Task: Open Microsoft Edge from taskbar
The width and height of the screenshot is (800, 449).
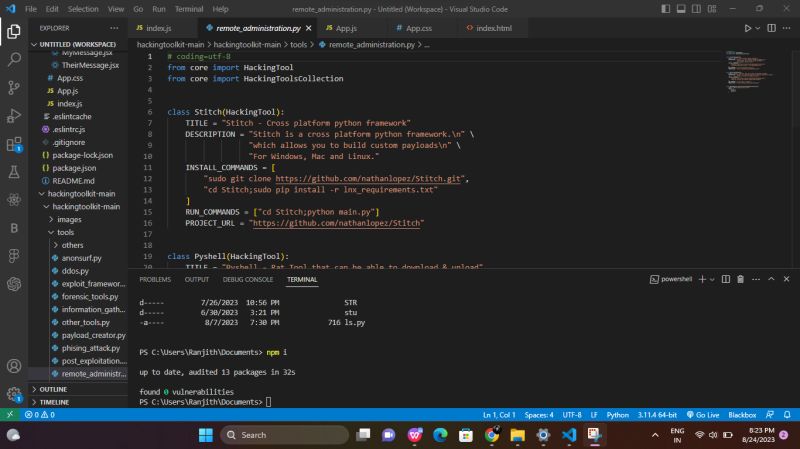Action: click(440, 435)
